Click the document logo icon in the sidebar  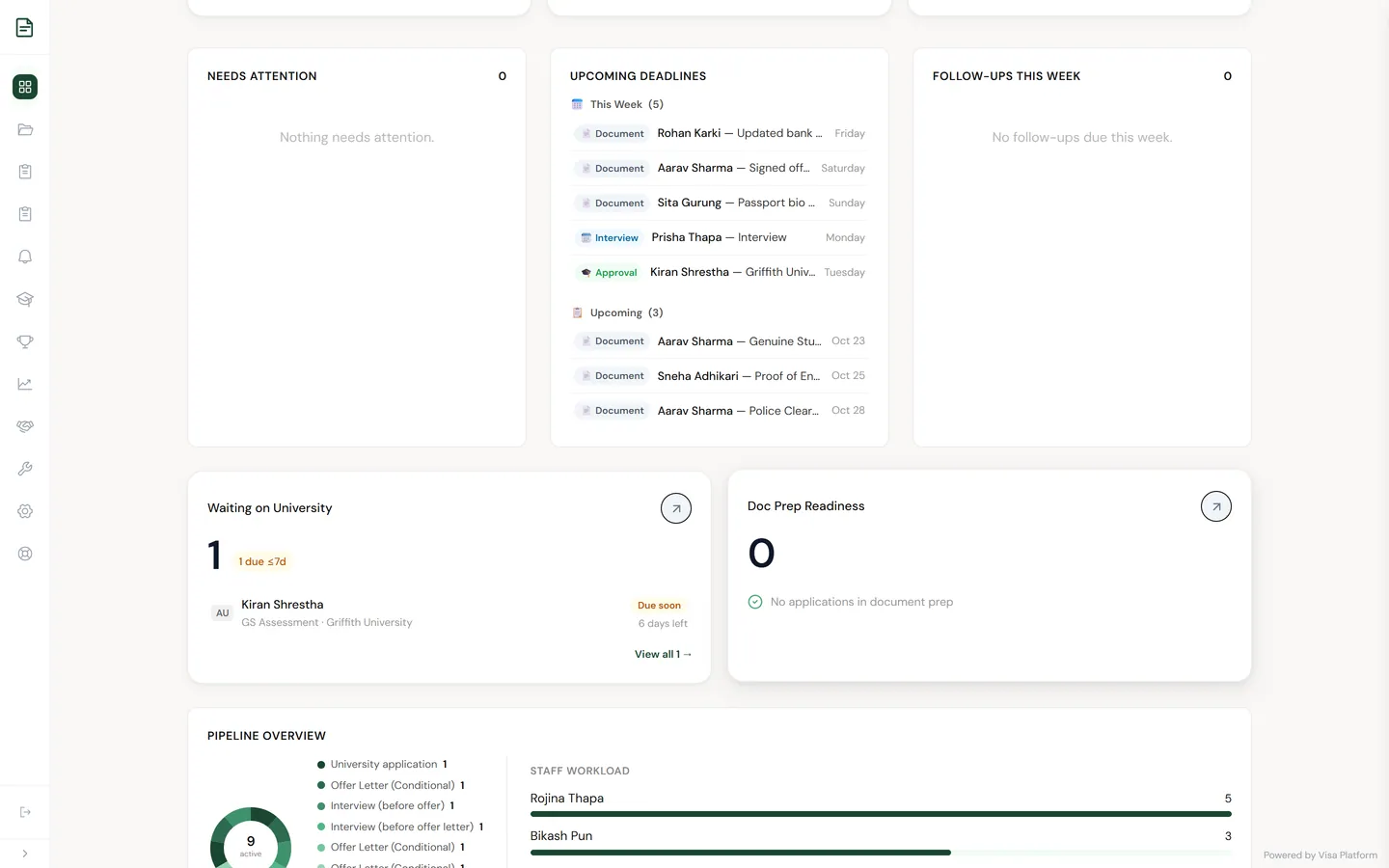coord(25,27)
